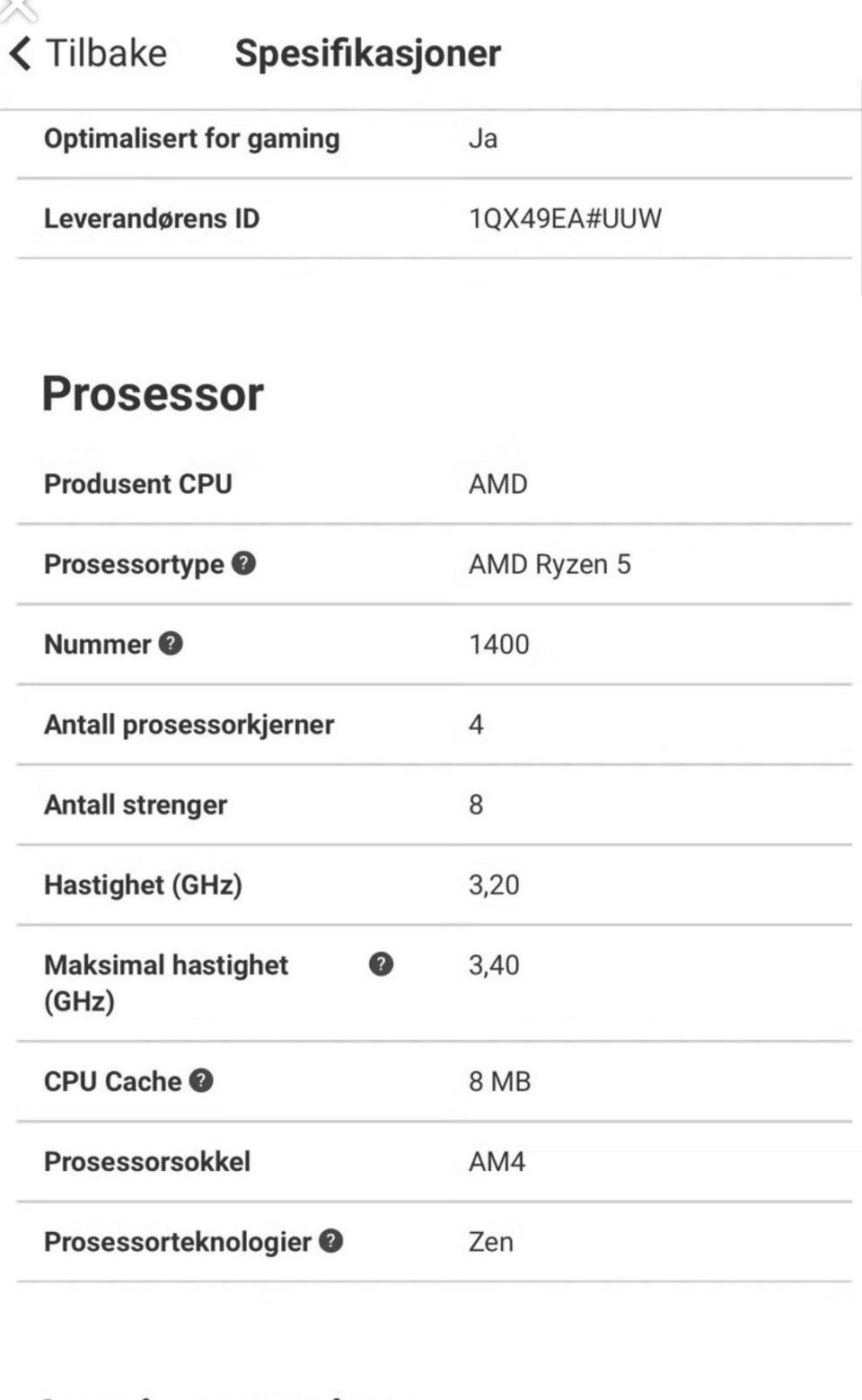This screenshot has width=862, height=1400.
Task: Select vendor ID value 1QX49EA#UUW
Action: pyautogui.click(x=565, y=218)
